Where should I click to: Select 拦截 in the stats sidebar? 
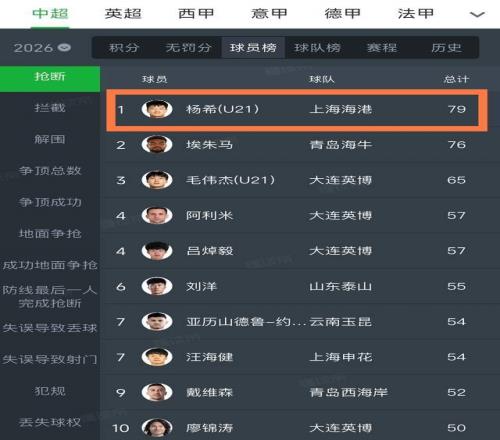50,108
